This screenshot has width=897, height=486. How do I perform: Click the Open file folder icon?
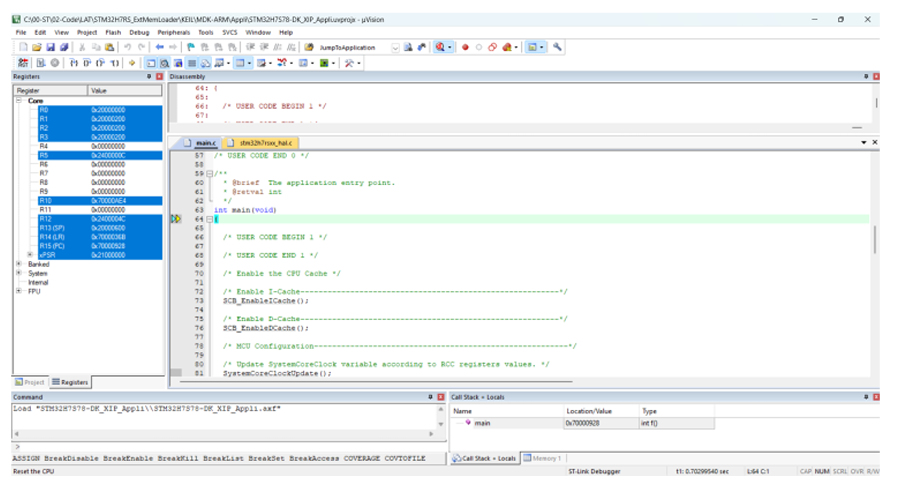[37, 47]
